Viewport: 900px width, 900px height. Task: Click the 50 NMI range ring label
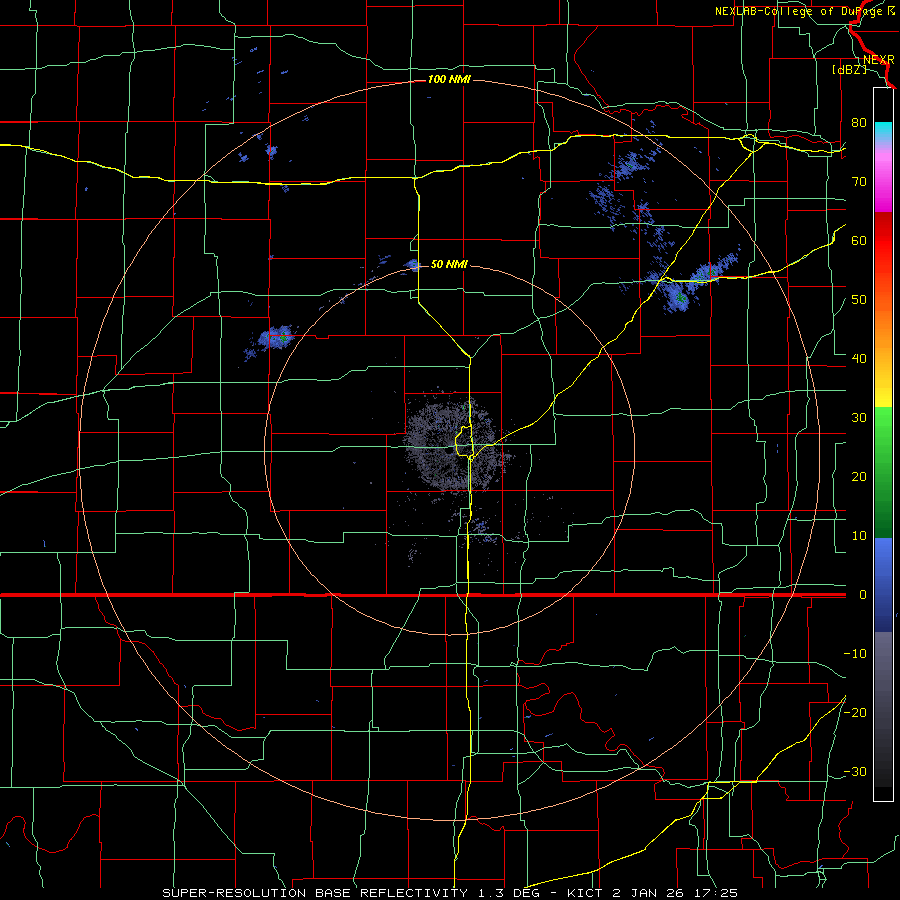pos(449,265)
